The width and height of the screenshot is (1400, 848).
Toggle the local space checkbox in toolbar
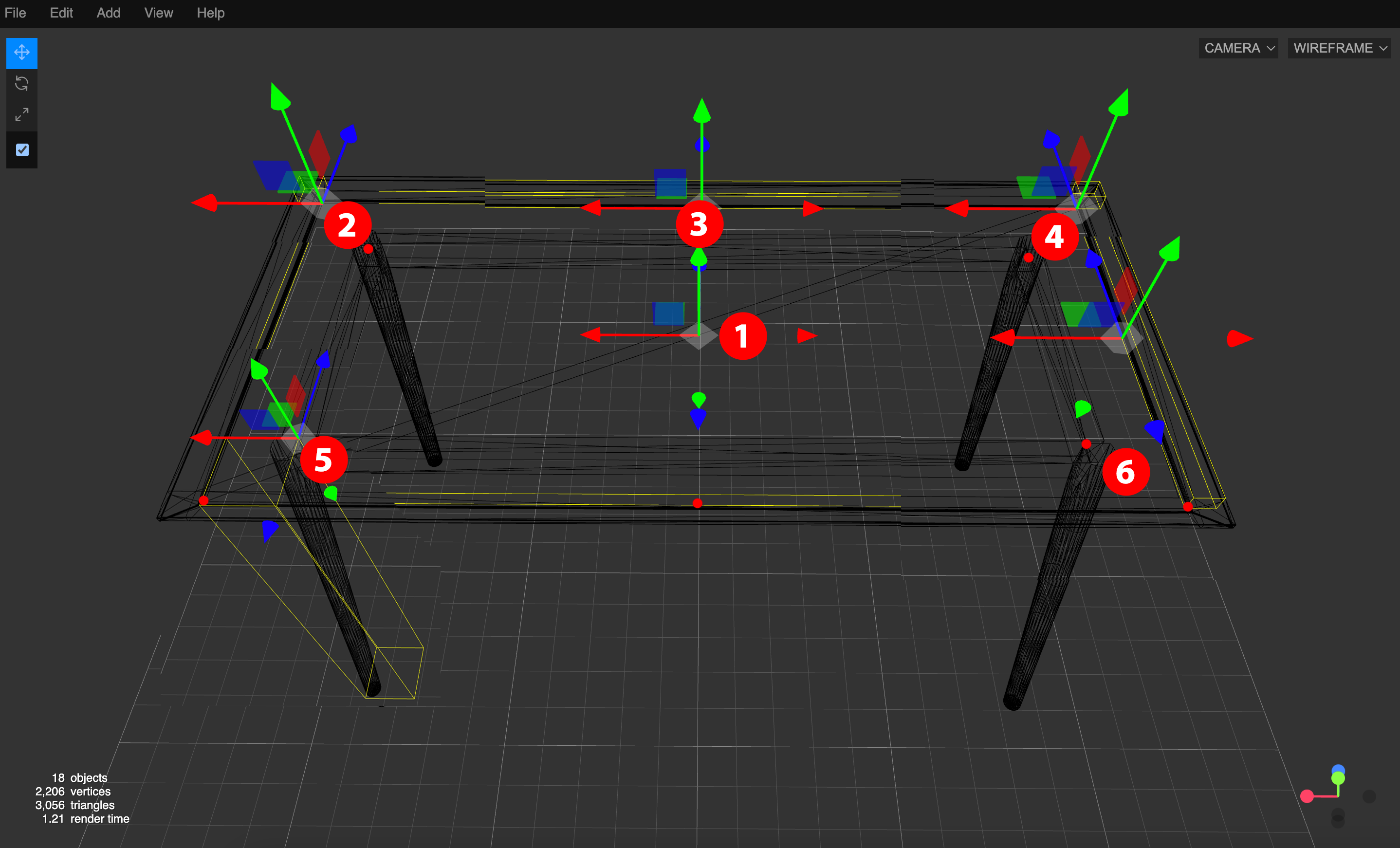[22, 150]
